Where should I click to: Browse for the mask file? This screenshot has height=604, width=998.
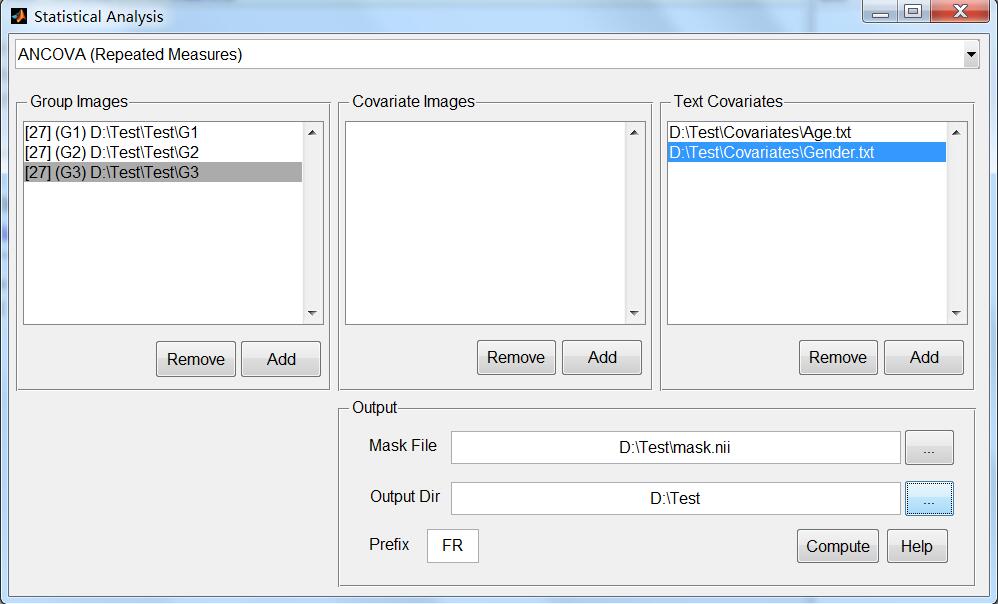point(929,449)
